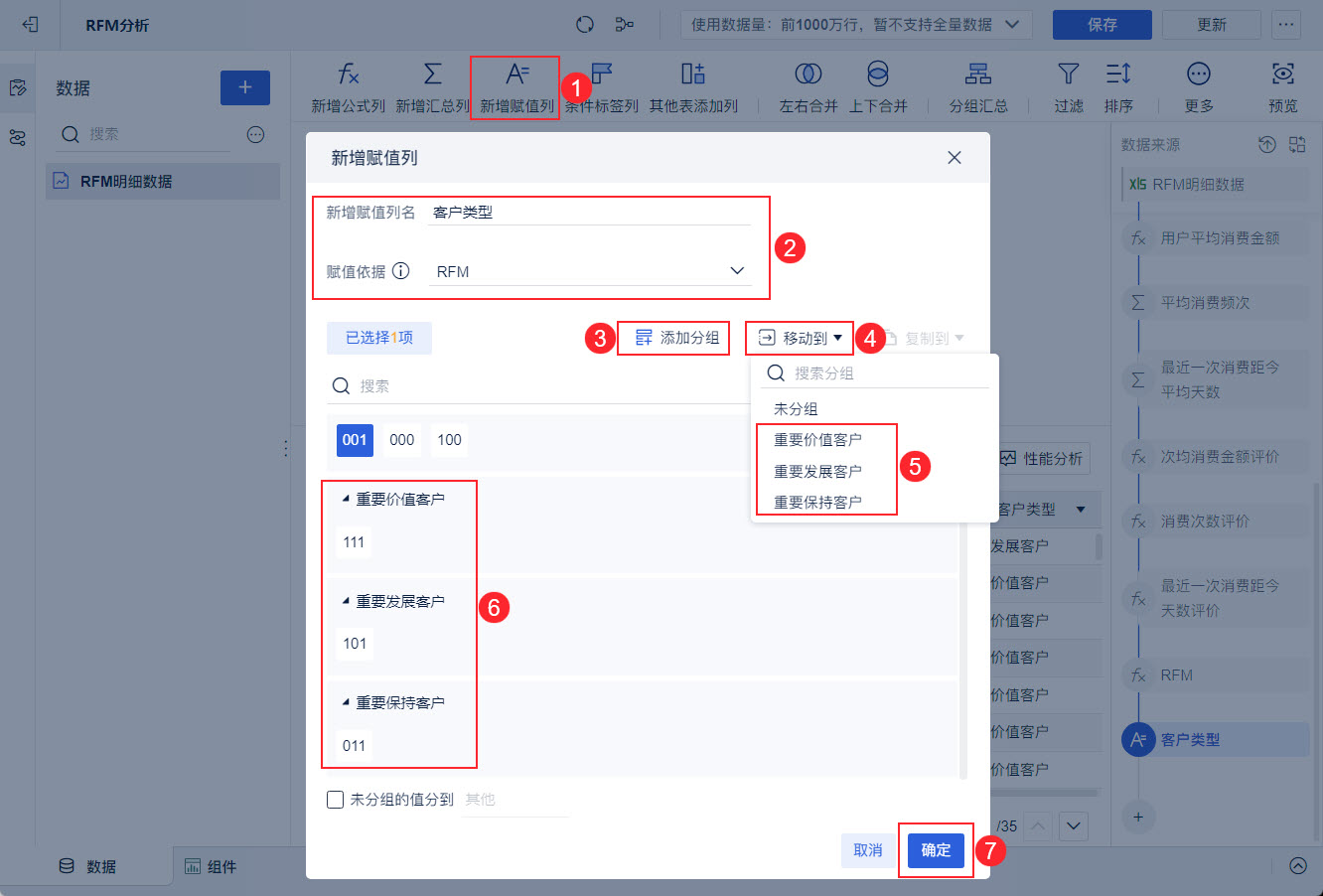Choose 重要保持客户 in move-to menu
Image resolution: width=1323 pixels, height=896 pixels.
click(x=817, y=502)
